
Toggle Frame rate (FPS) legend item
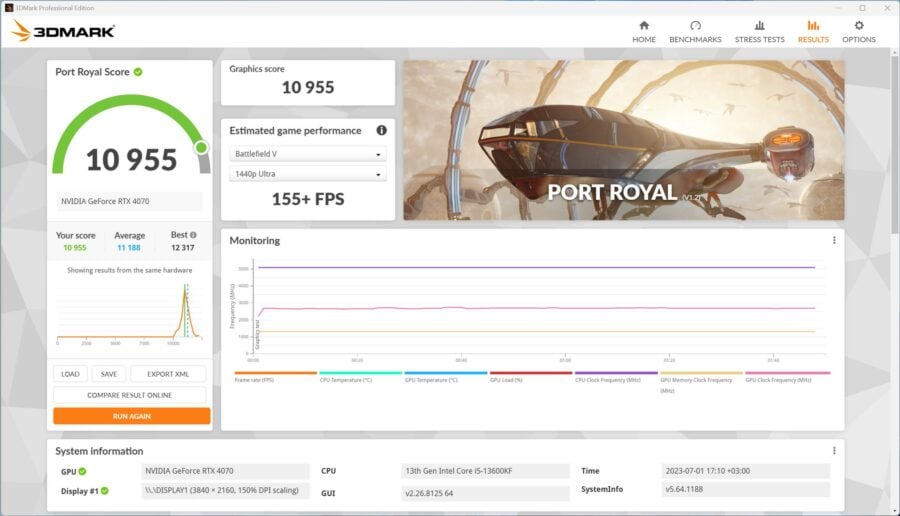[x=275, y=377]
